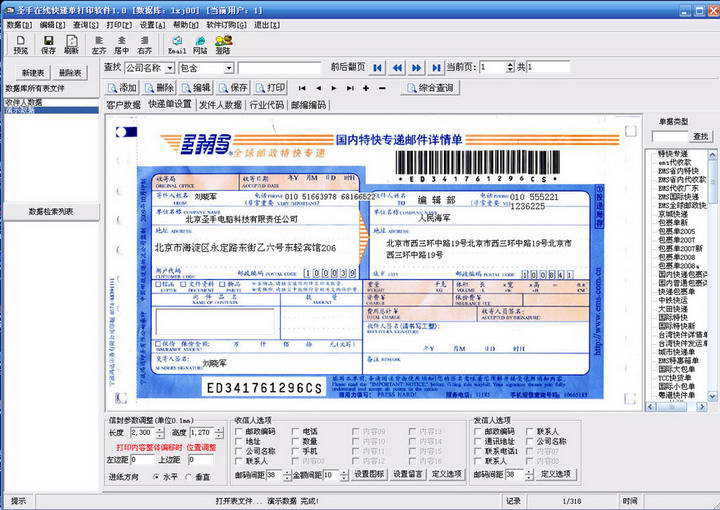
Task: Open the Email toolbar icon
Action: 176,43
